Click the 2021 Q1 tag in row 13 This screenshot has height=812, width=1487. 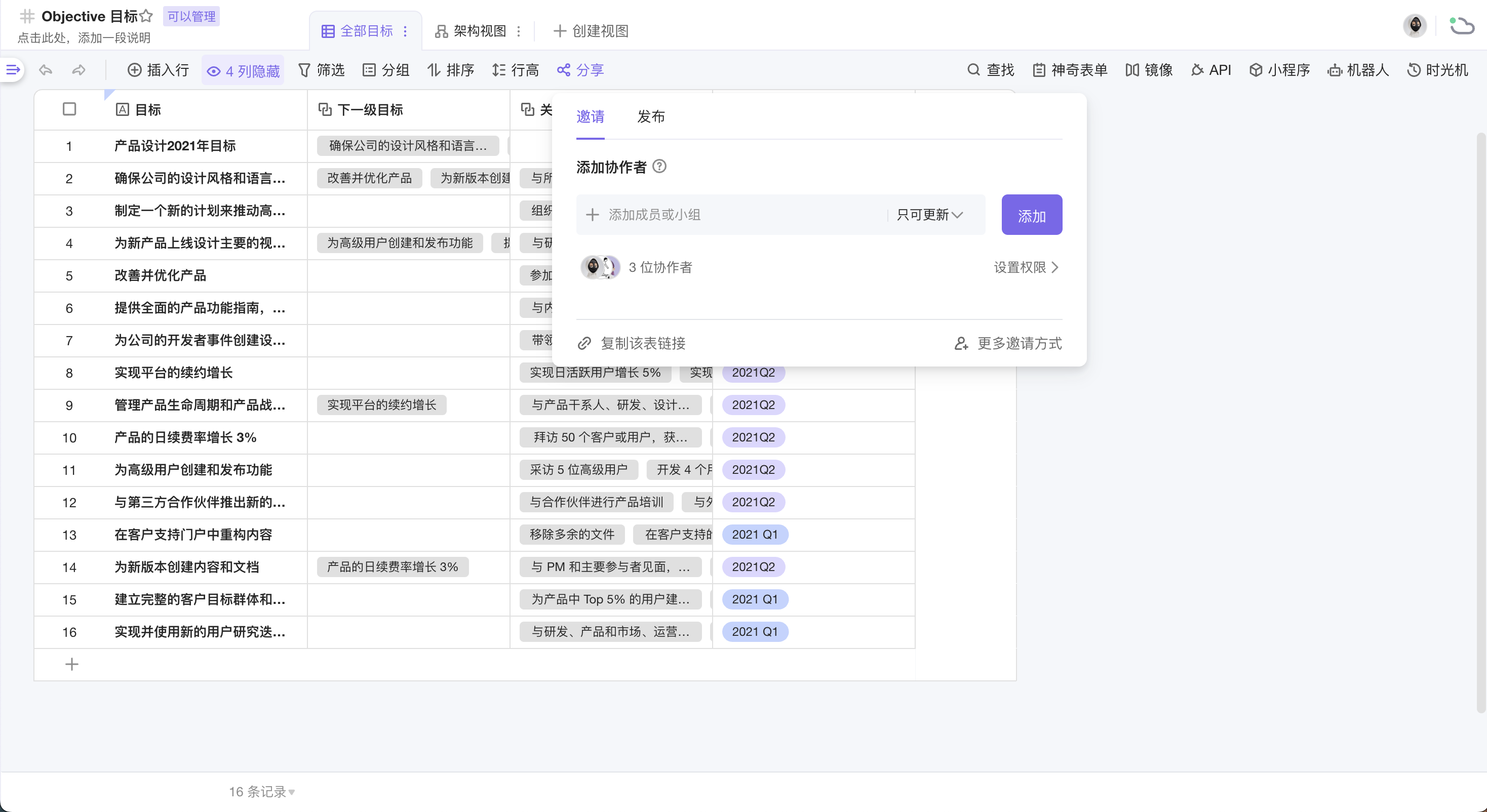pos(755,535)
